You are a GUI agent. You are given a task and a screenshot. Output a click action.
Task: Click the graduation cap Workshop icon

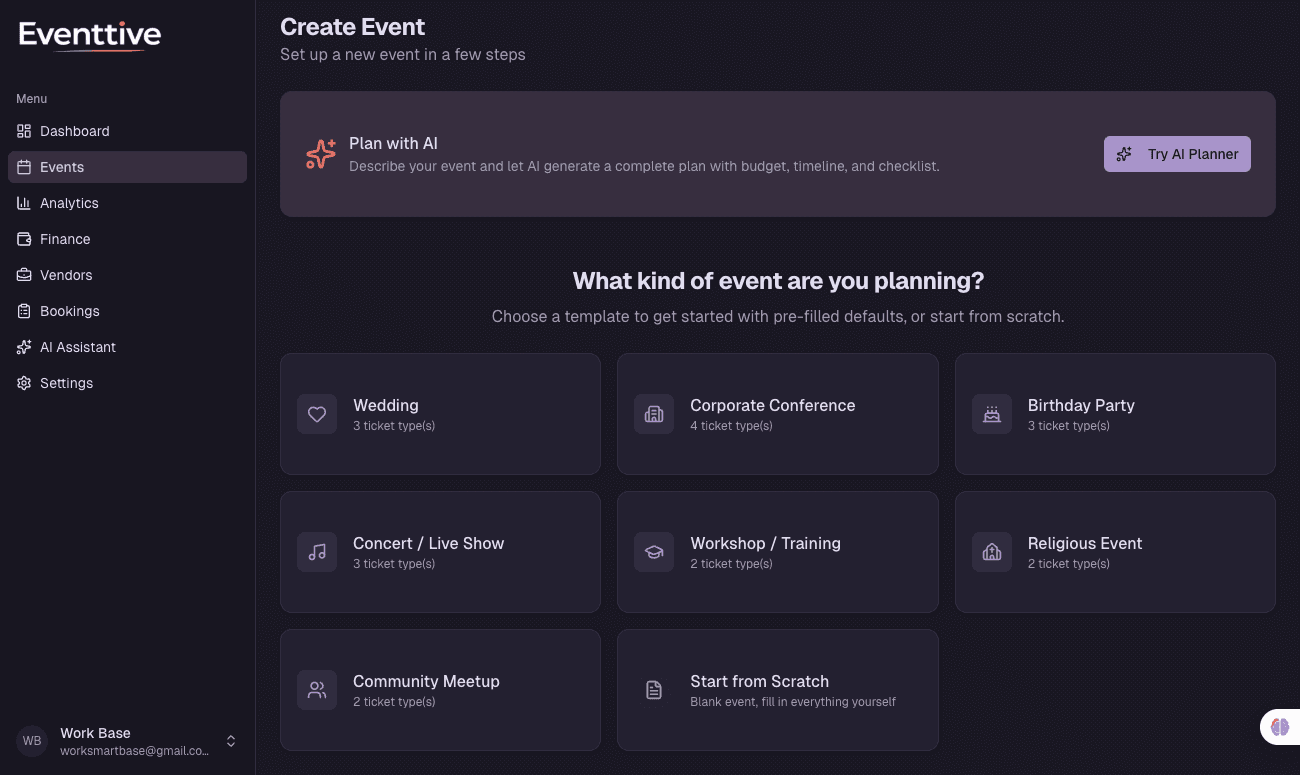tap(654, 552)
